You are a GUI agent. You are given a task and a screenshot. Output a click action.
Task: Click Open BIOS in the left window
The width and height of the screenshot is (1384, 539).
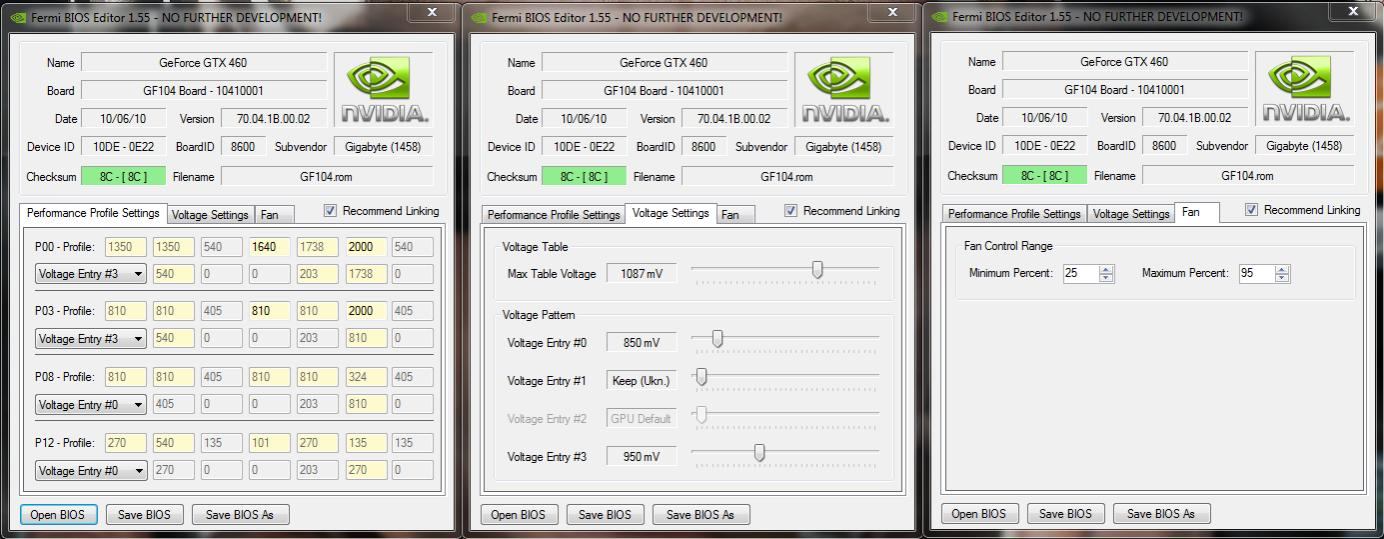click(59, 514)
